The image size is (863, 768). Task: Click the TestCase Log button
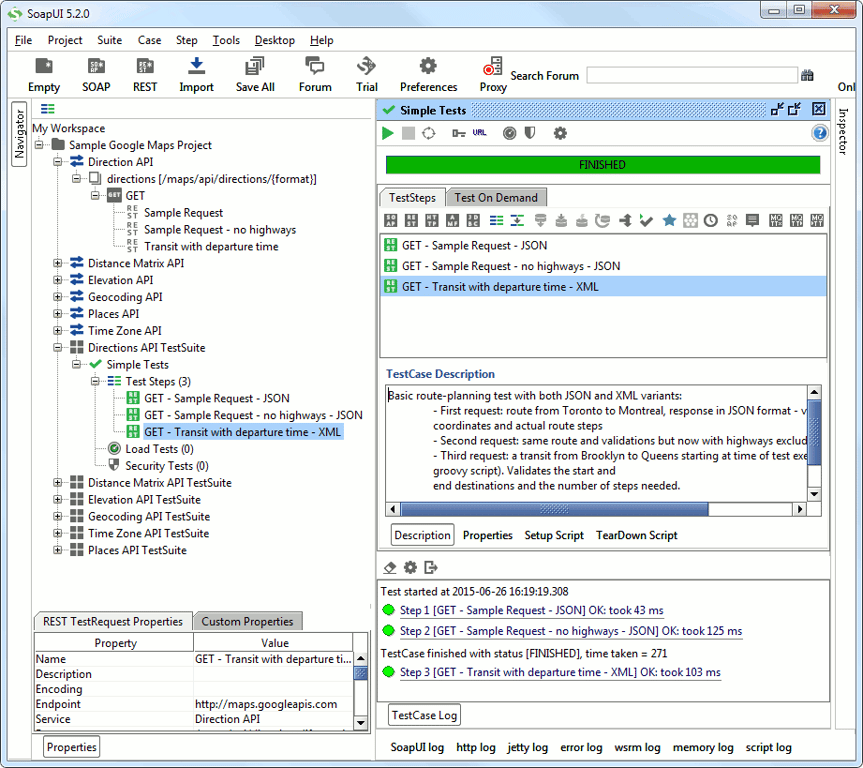point(424,715)
